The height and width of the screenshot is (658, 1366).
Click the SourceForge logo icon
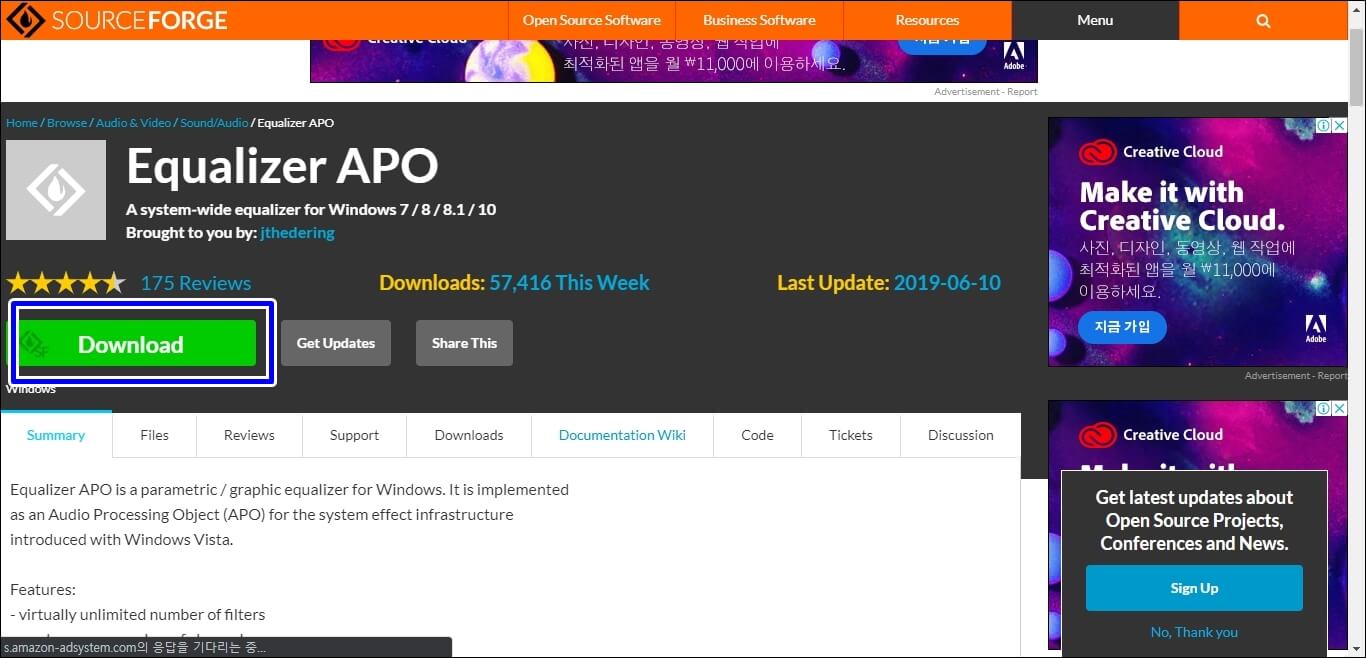[24, 20]
